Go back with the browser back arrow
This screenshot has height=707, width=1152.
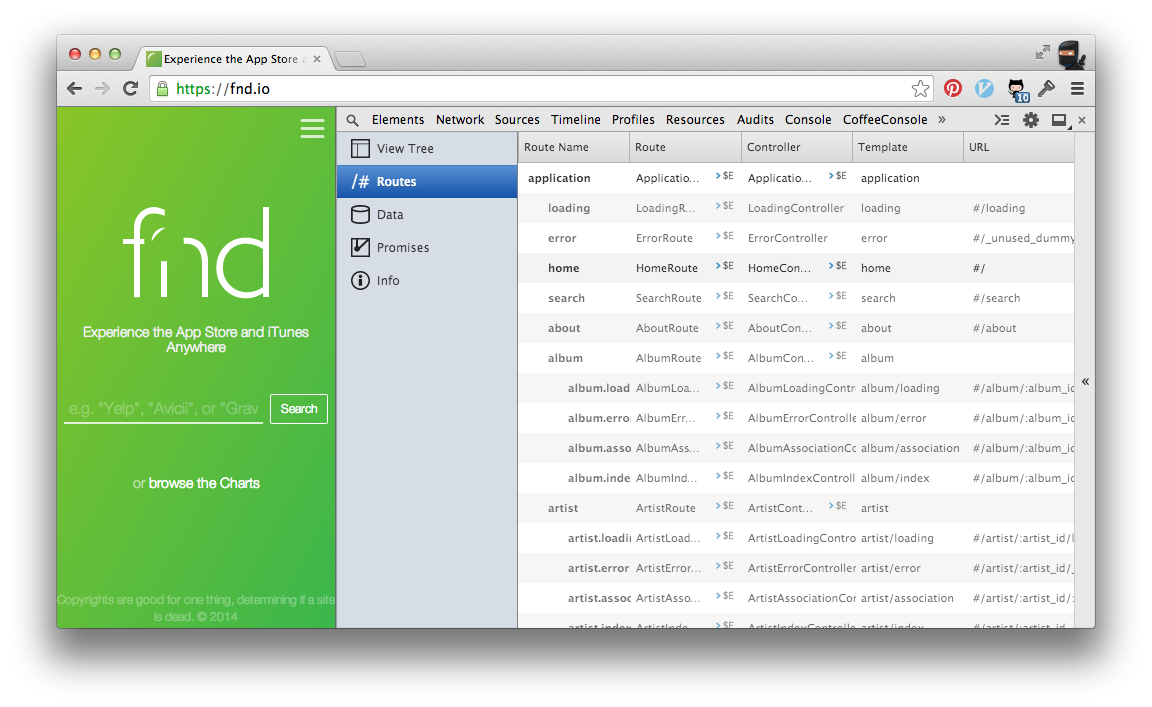tap(74, 89)
